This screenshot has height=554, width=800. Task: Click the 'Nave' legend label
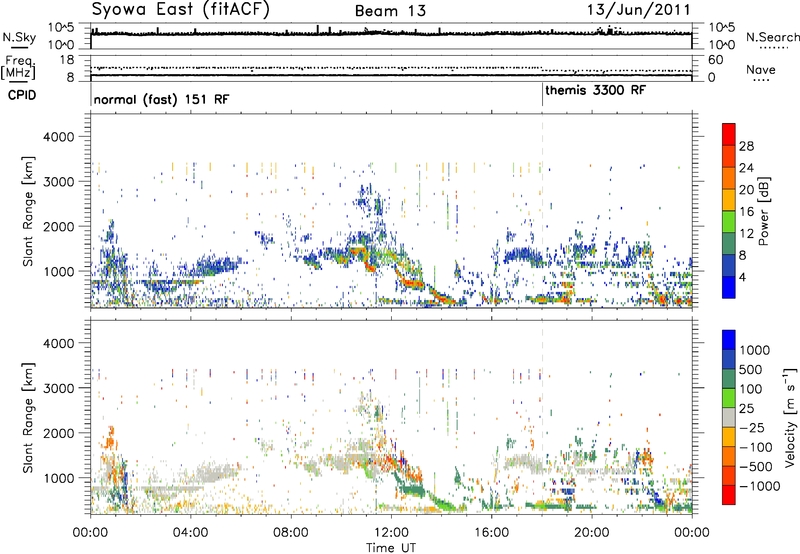(x=761, y=69)
